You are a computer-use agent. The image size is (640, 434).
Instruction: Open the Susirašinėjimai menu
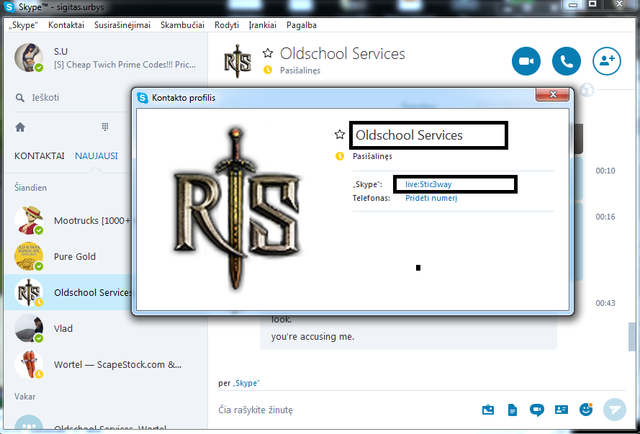tap(122, 25)
